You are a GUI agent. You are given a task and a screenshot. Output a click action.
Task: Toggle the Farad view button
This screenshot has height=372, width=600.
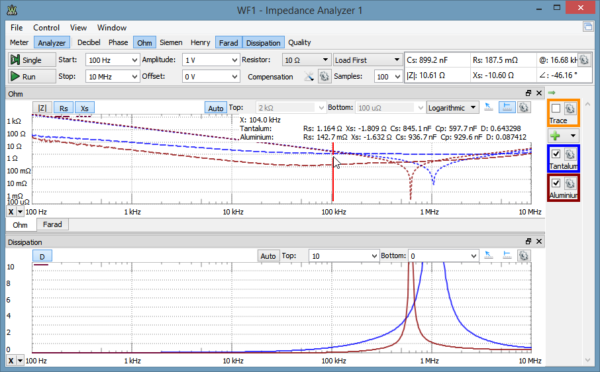tap(228, 42)
